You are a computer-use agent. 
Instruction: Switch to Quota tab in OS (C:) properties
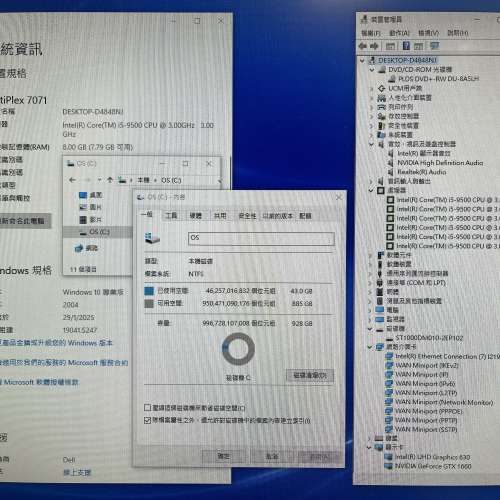pyautogui.click(x=305, y=216)
